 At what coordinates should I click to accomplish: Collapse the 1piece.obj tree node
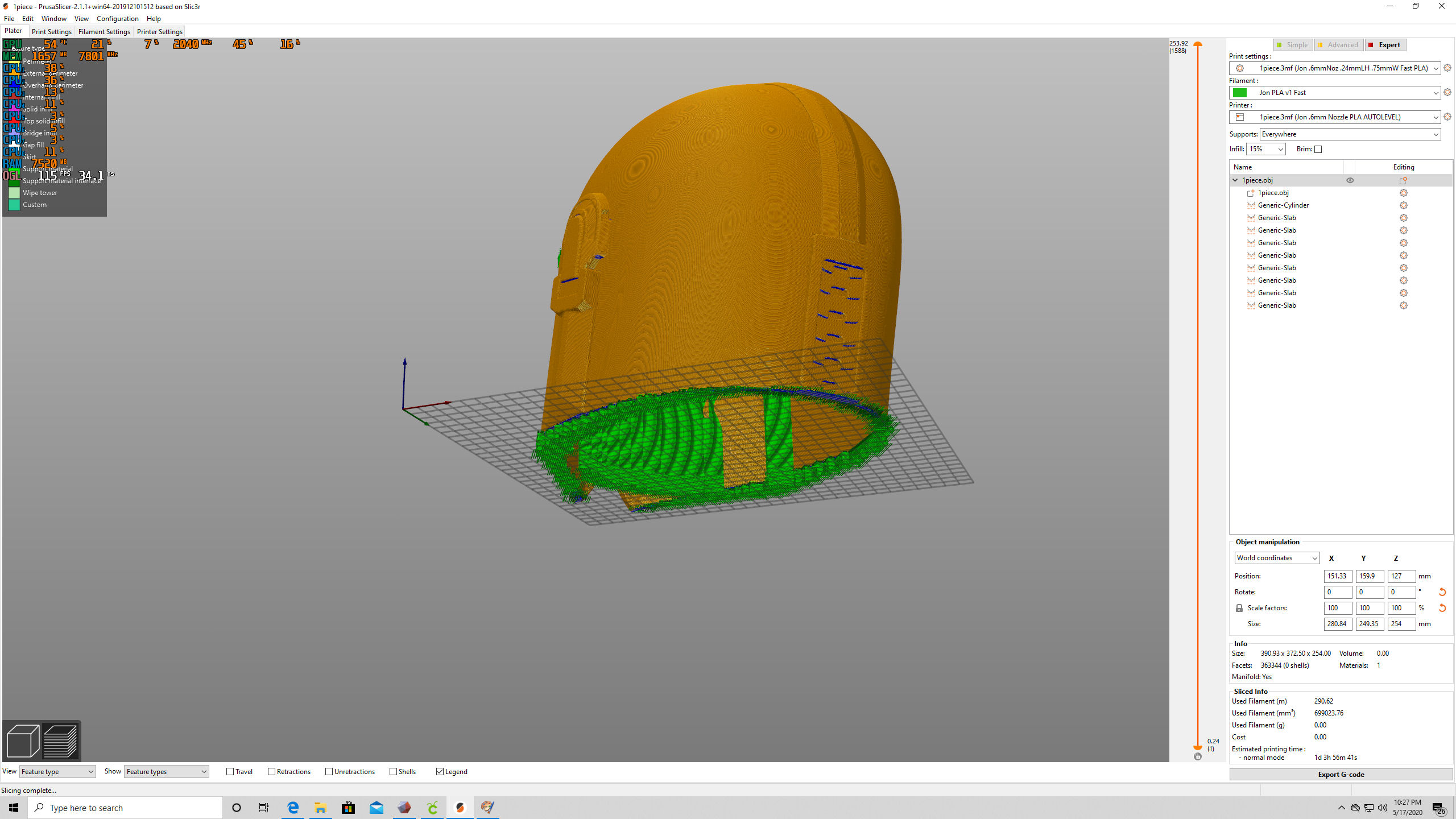coord(1235,180)
